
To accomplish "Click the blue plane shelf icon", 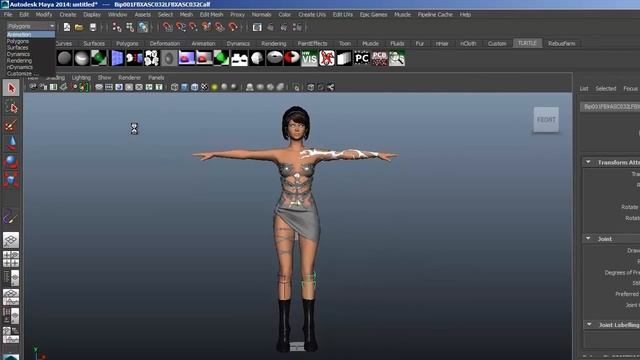I will tap(117, 58).
